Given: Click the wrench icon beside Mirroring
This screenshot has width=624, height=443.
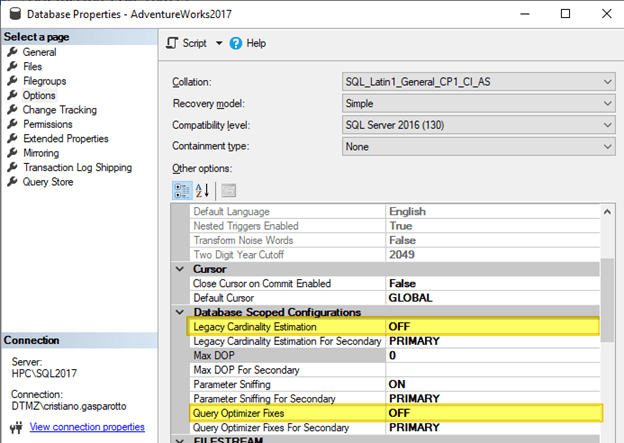Looking at the screenshot, I should click(12, 152).
